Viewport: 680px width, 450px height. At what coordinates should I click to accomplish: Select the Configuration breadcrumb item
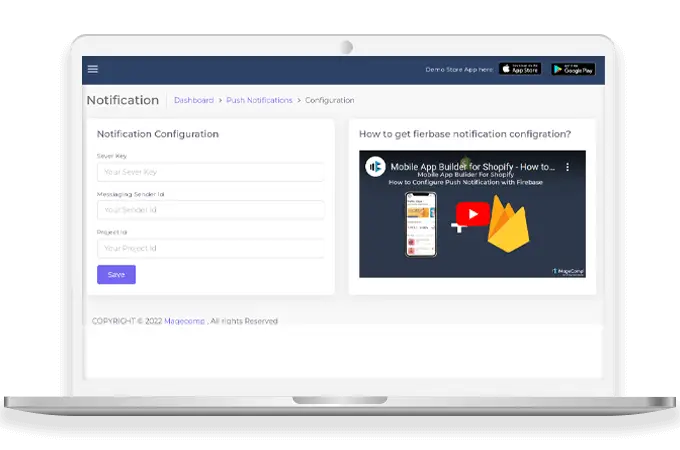pos(329,100)
